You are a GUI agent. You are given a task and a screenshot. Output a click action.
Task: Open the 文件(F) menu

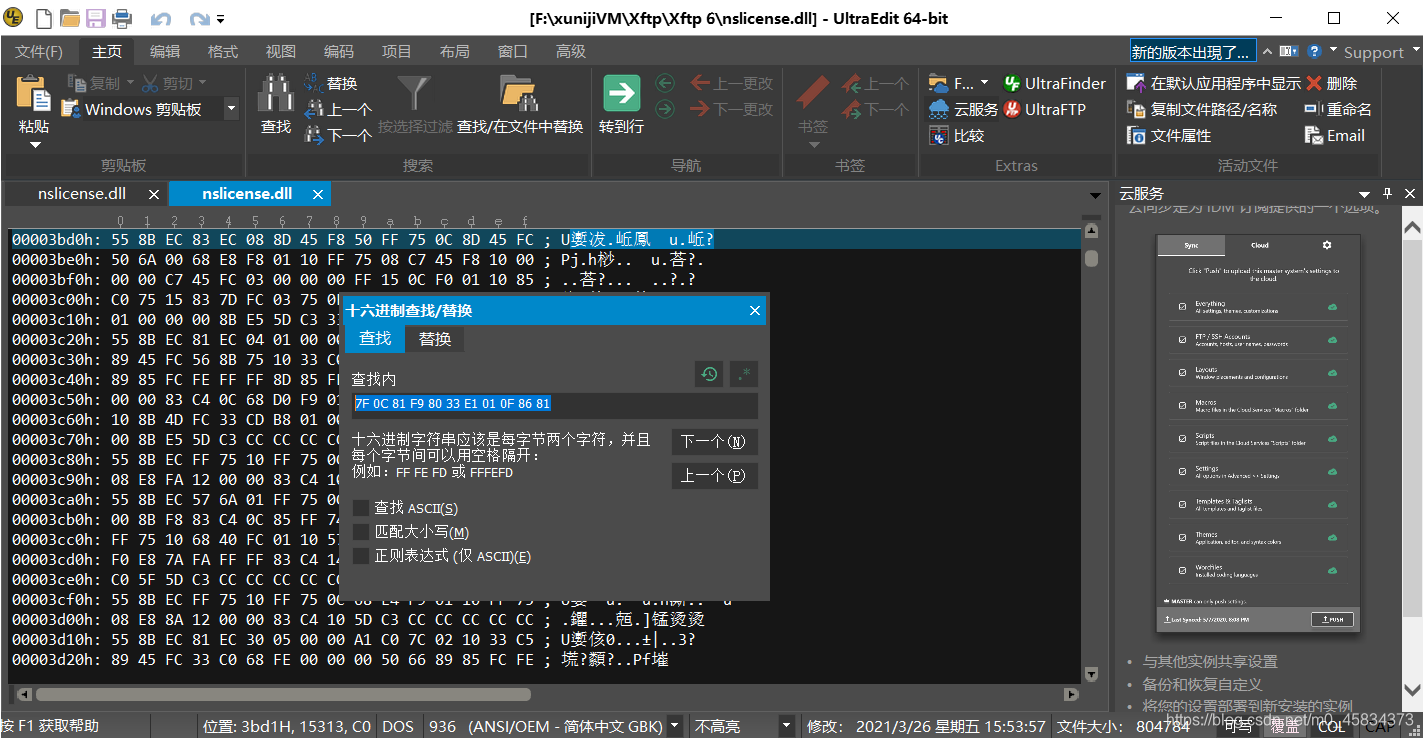click(39, 51)
